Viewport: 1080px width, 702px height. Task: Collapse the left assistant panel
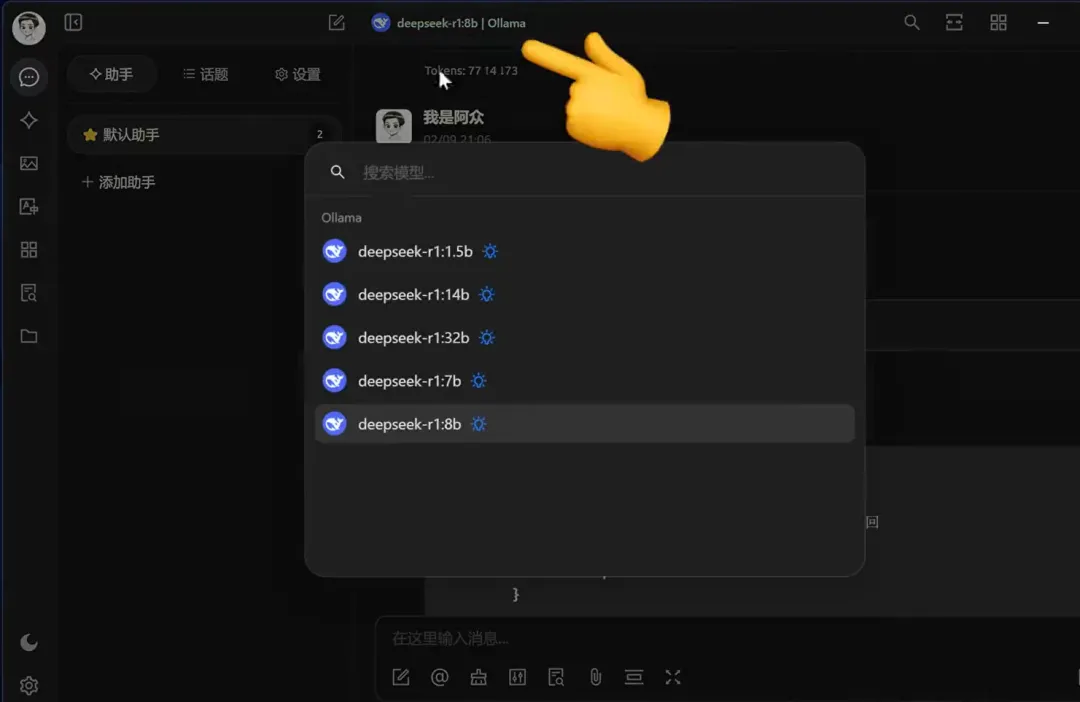coord(73,23)
